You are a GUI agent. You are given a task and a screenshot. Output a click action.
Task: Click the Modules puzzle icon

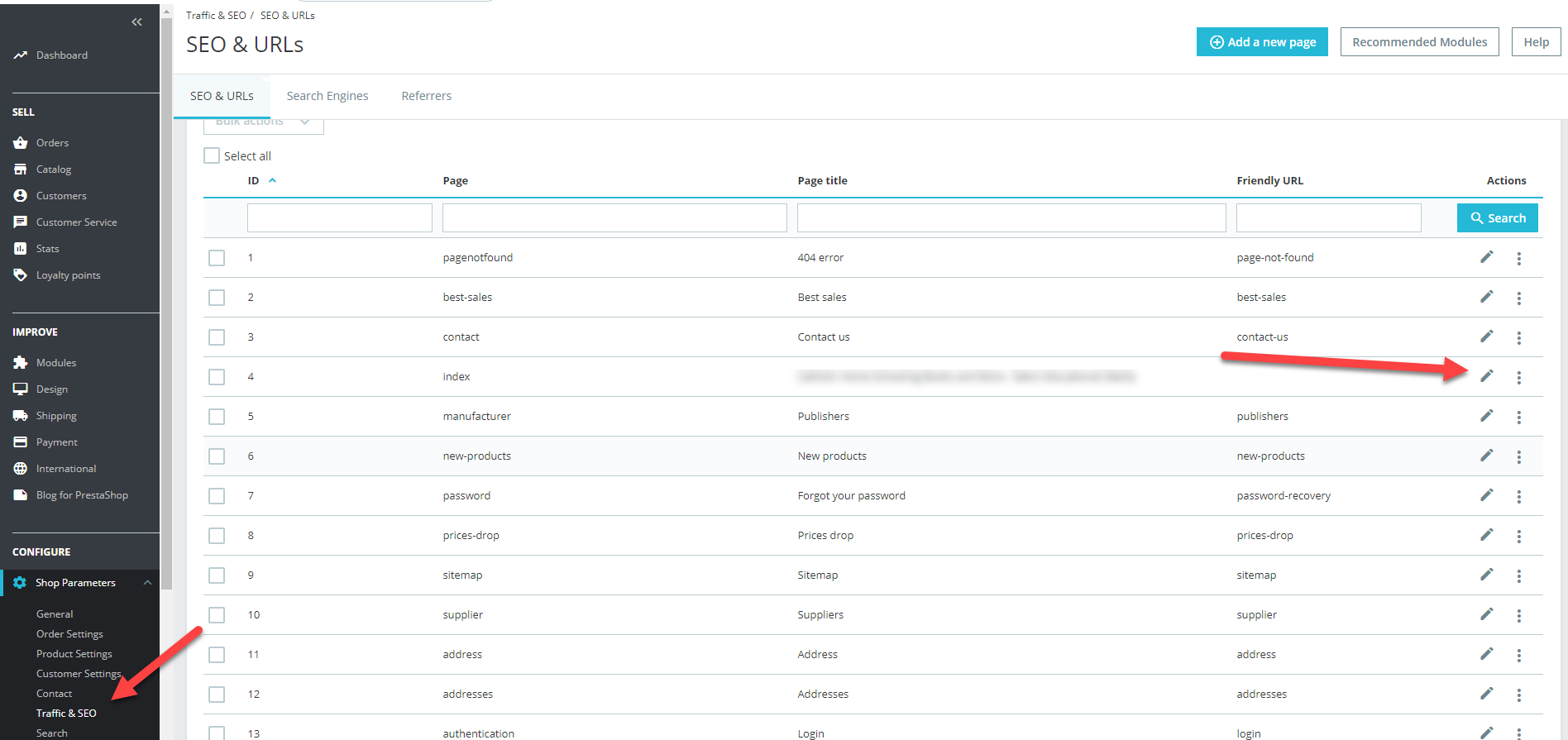coord(21,363)
